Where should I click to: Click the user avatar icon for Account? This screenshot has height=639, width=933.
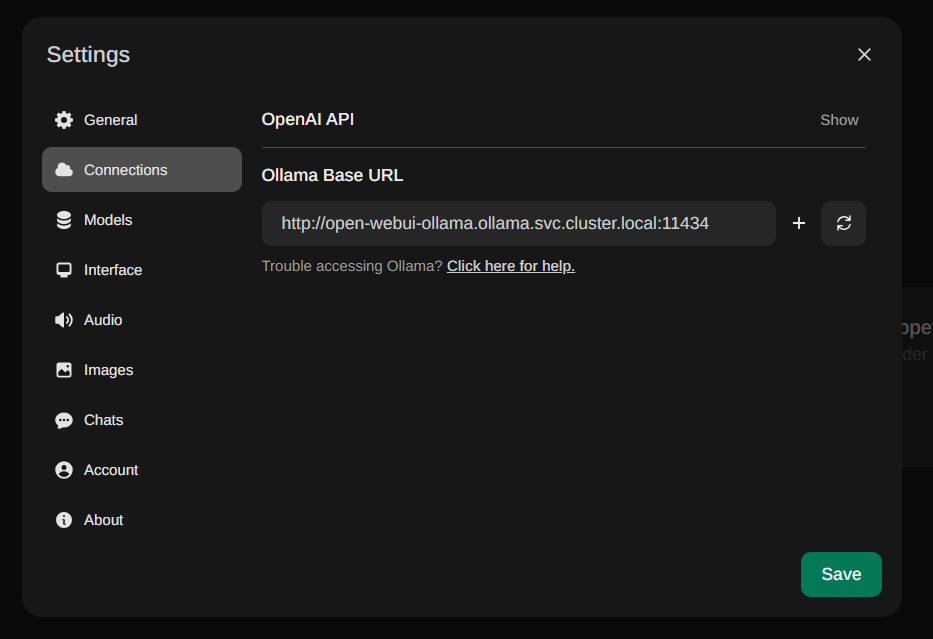[x=64, y=470]
